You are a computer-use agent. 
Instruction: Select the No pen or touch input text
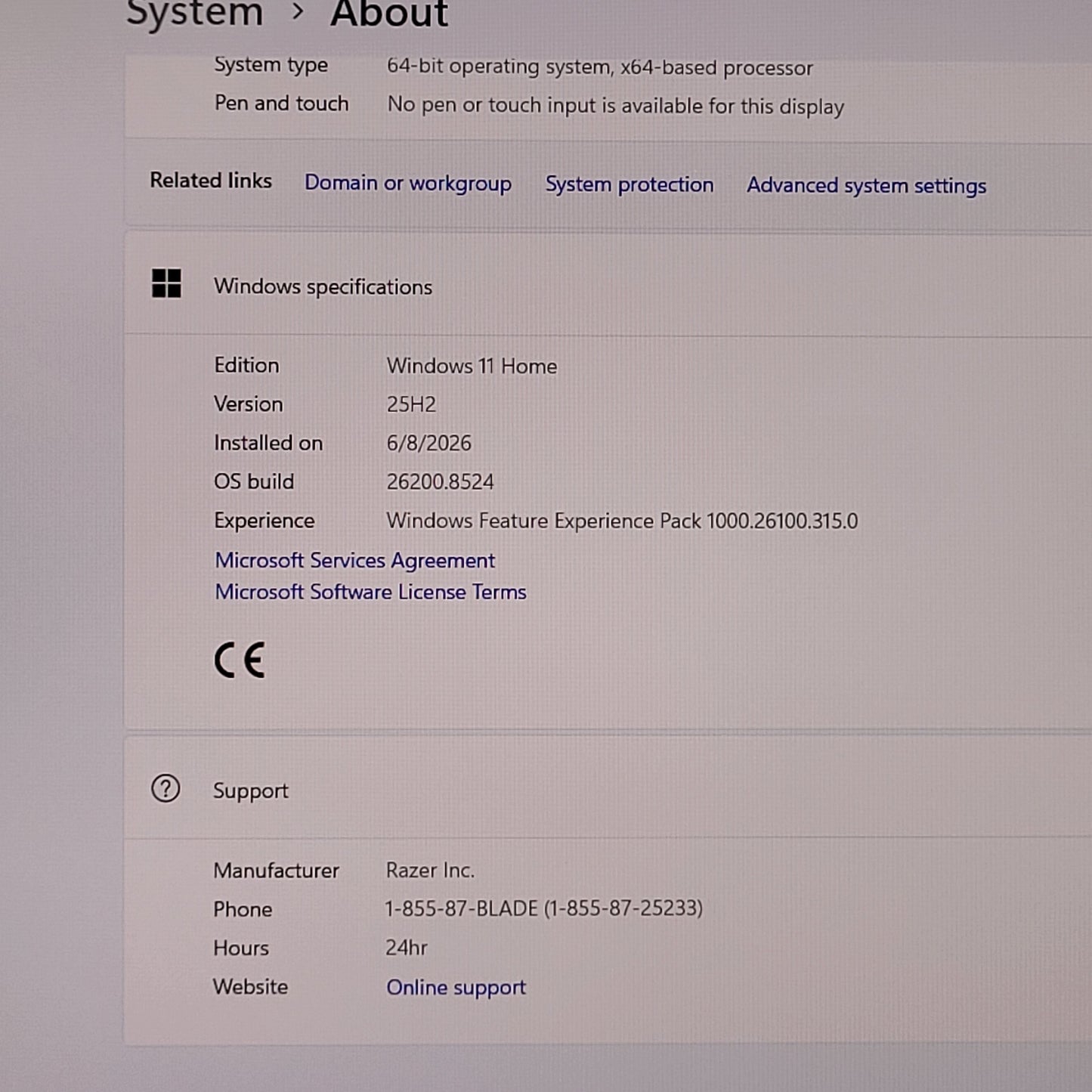pyautogui.click(x=616, y=106)
